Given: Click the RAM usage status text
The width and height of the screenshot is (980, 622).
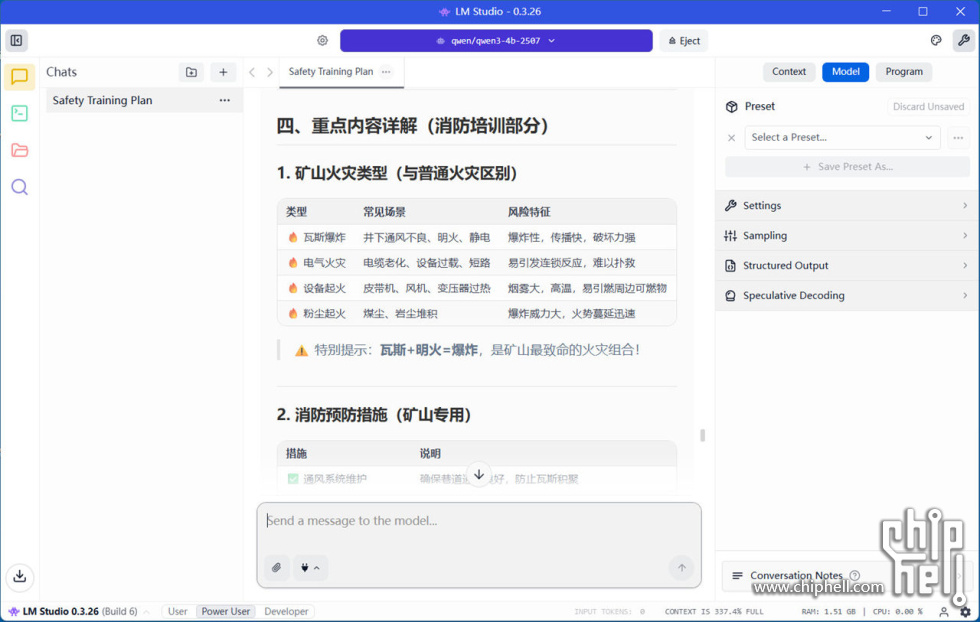Looking at the screenshot, I should click(829, 611).
